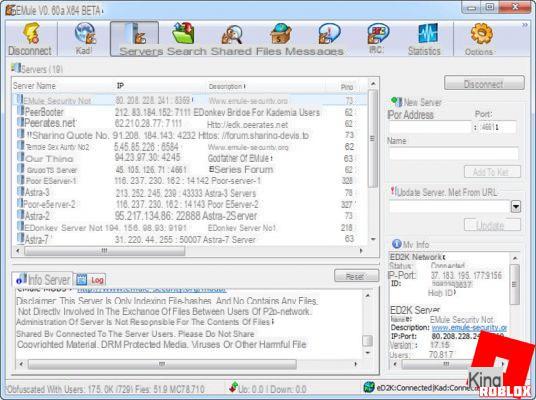Select the Poor EServer-1 row
Screen dimensions: 536x400
click(x=190, y=181)
